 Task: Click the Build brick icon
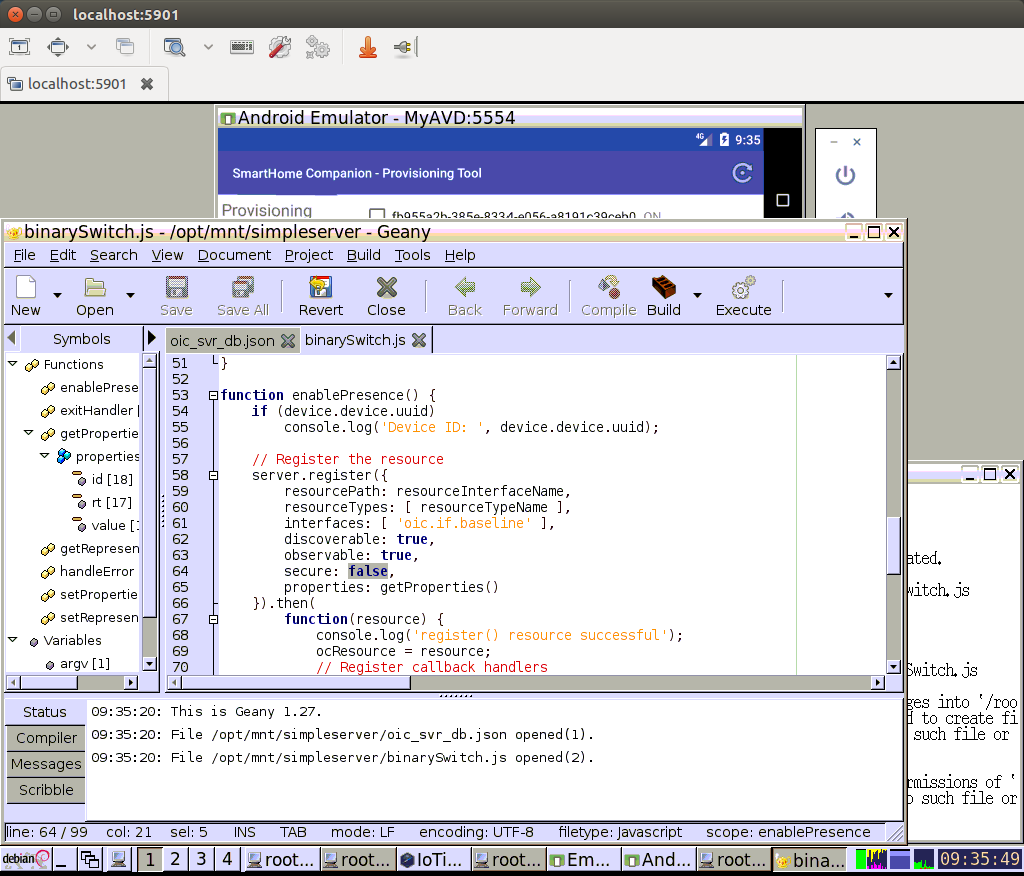coord(663,288)
